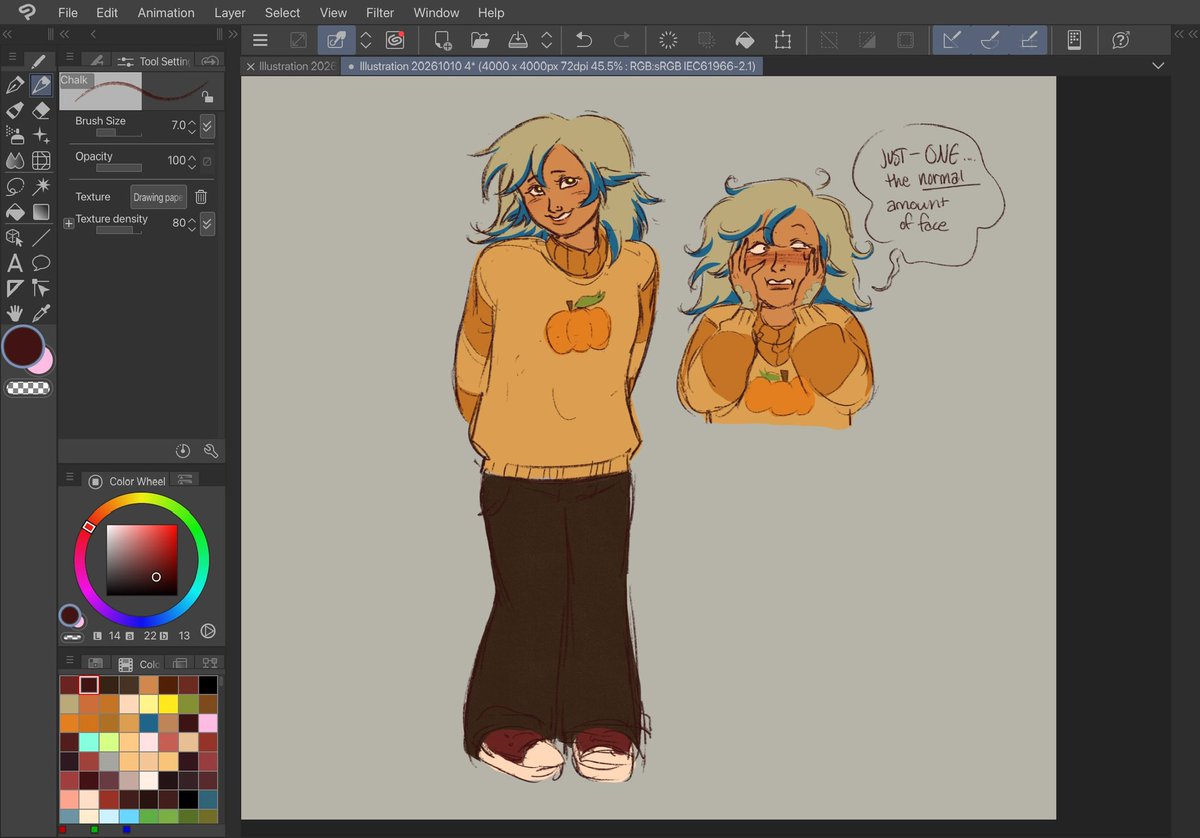
Task: Click the Open file folder icon
Action: [480, 40]
